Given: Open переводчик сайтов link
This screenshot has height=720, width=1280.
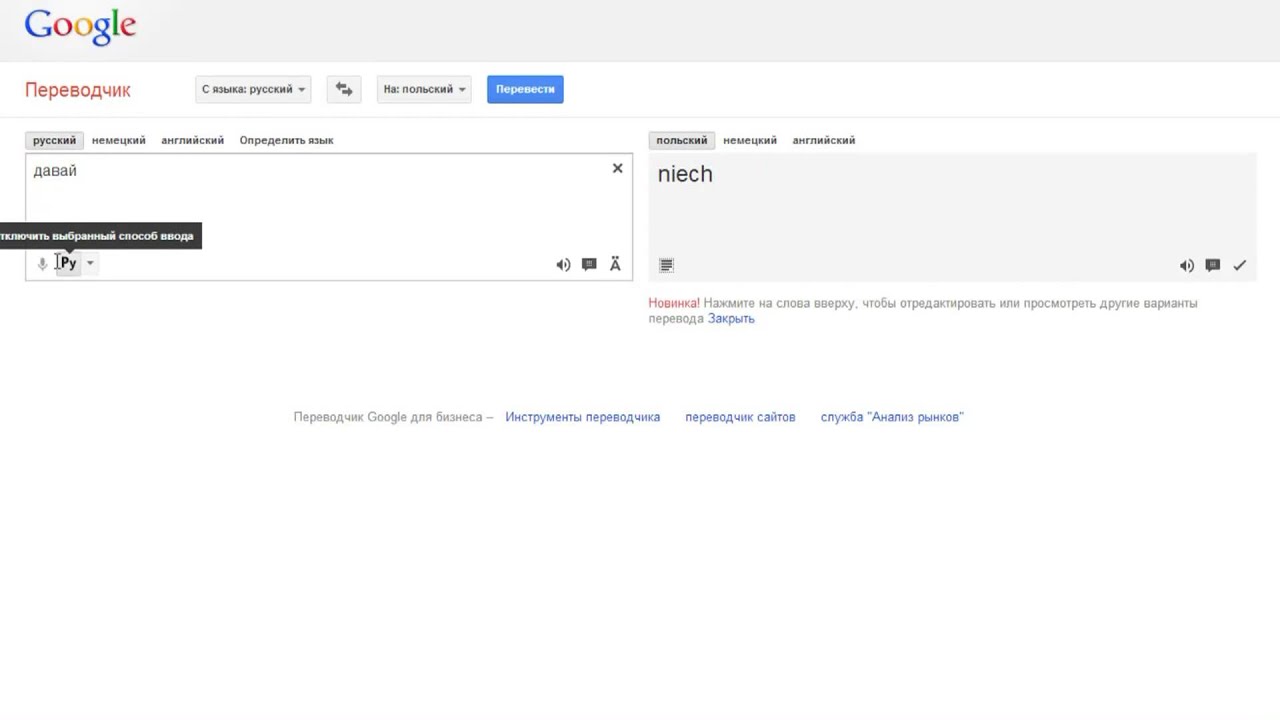Looking at the screenshot, I should tap(740, 417).
